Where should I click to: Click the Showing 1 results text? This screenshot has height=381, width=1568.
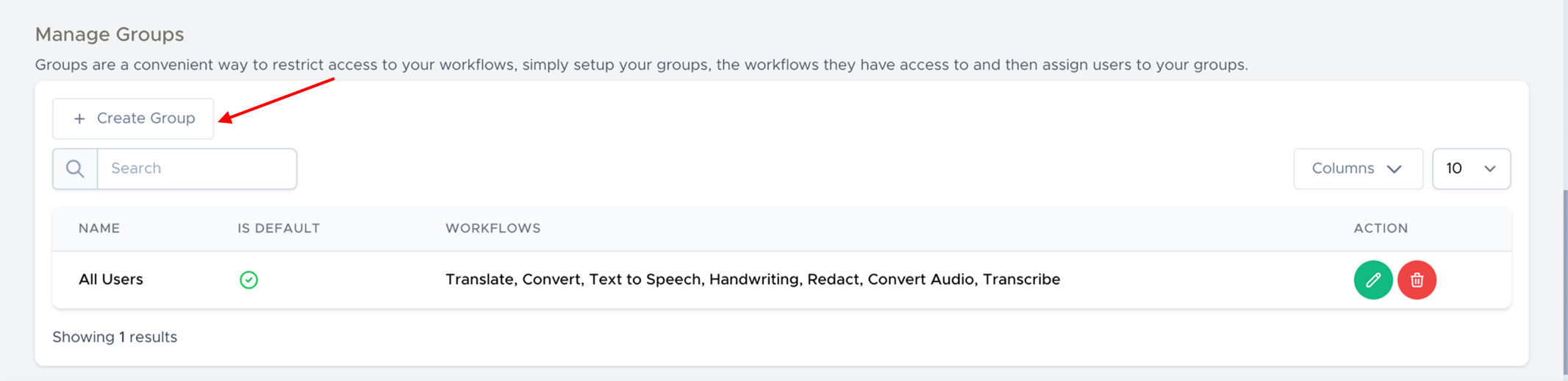(x=115, y=337)
